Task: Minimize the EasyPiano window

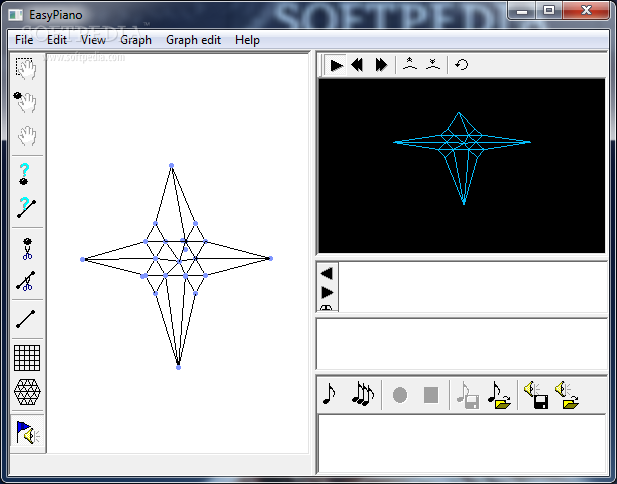Action: [522, 11]
